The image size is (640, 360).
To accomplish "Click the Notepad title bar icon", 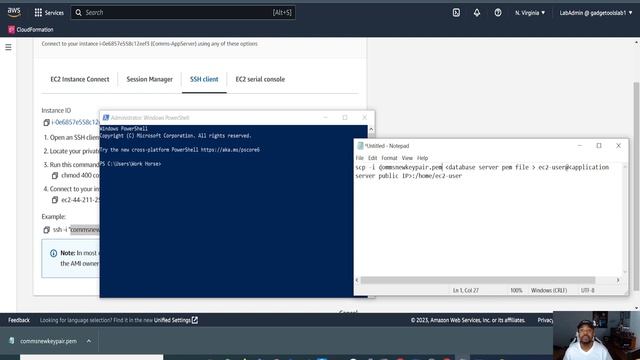I will [x=360, y=146].
